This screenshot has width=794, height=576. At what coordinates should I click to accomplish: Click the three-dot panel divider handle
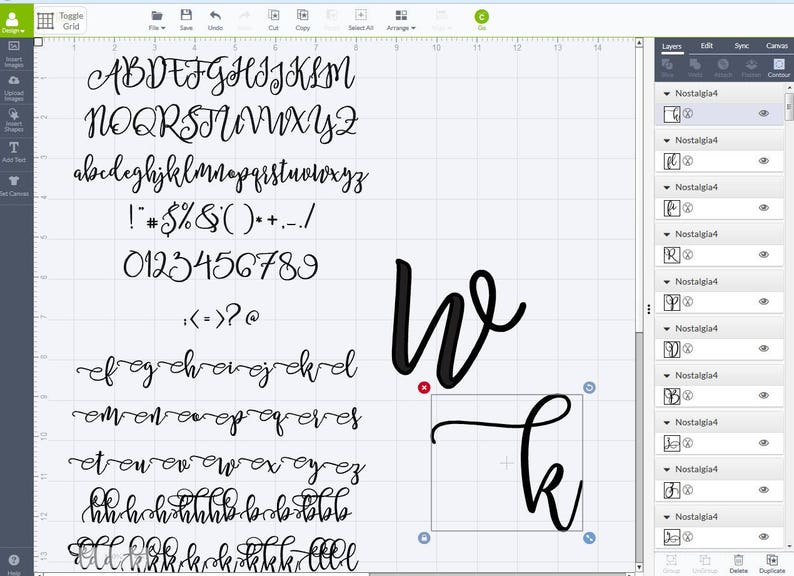click(x=649, y=309)
